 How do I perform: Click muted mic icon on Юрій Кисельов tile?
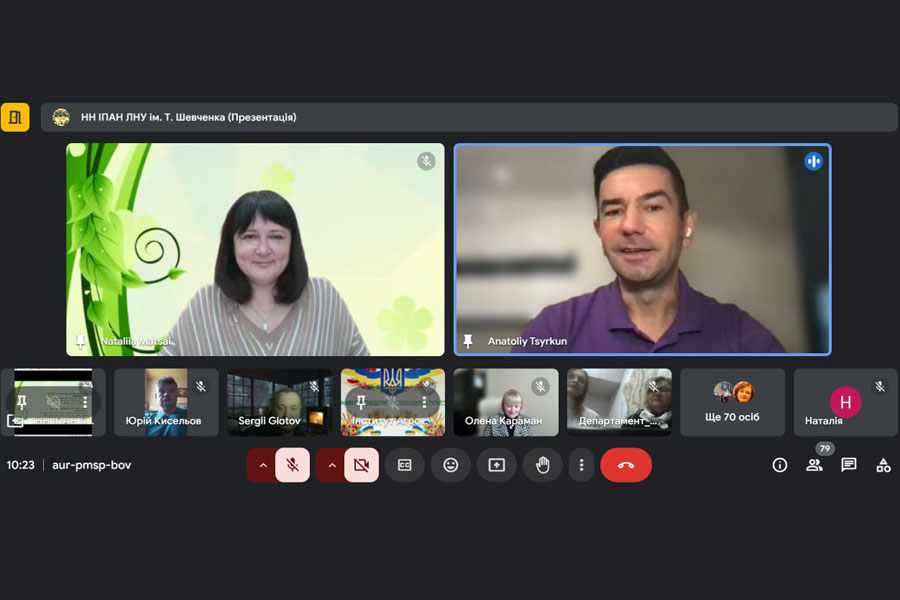coord(201,386)
